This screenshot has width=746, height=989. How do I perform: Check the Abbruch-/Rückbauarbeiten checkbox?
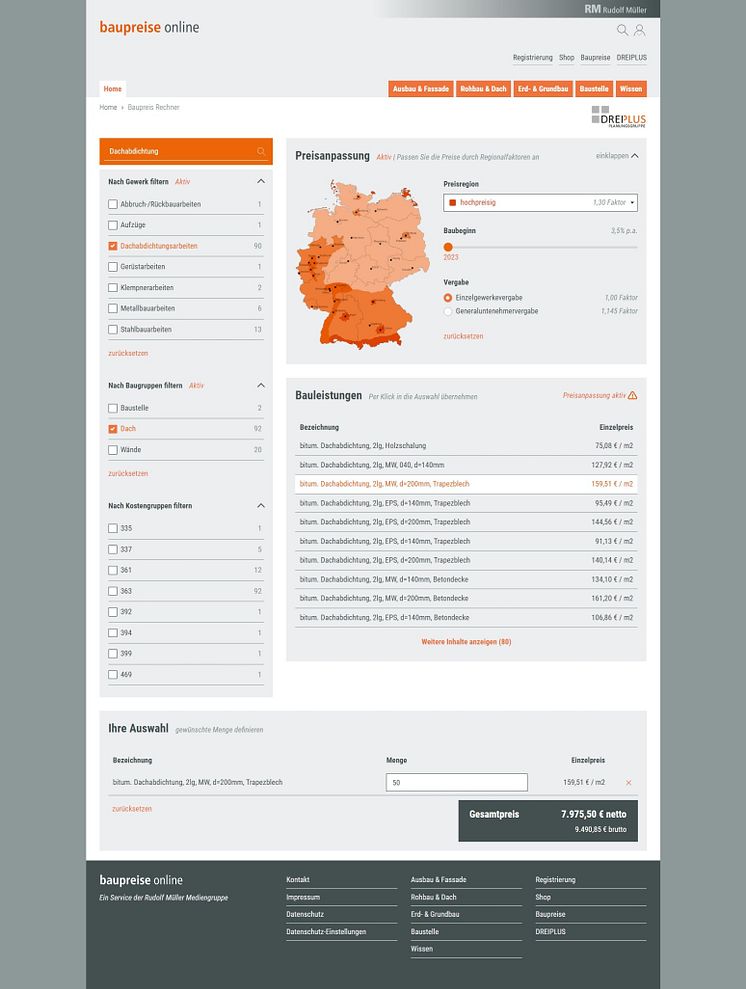pyautogui.click(x=113, y=204)
